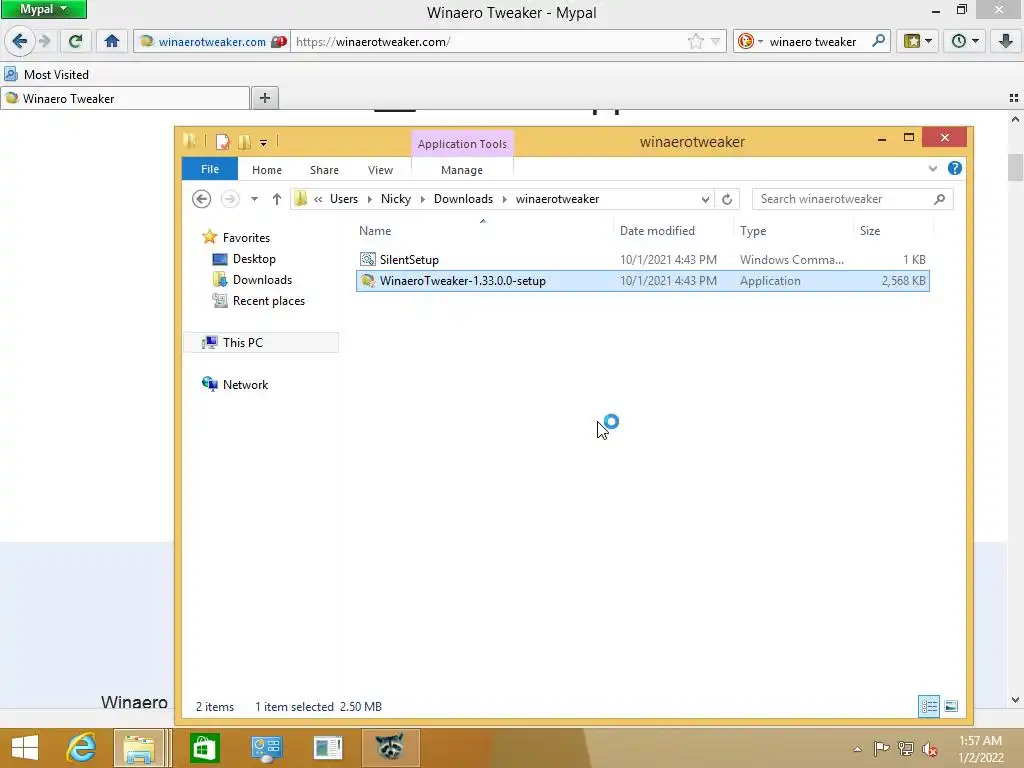Viewport: 1024px width, 768px height.
Task: Click the Nicky breadcrumb in the address bar
Action: 396,199
